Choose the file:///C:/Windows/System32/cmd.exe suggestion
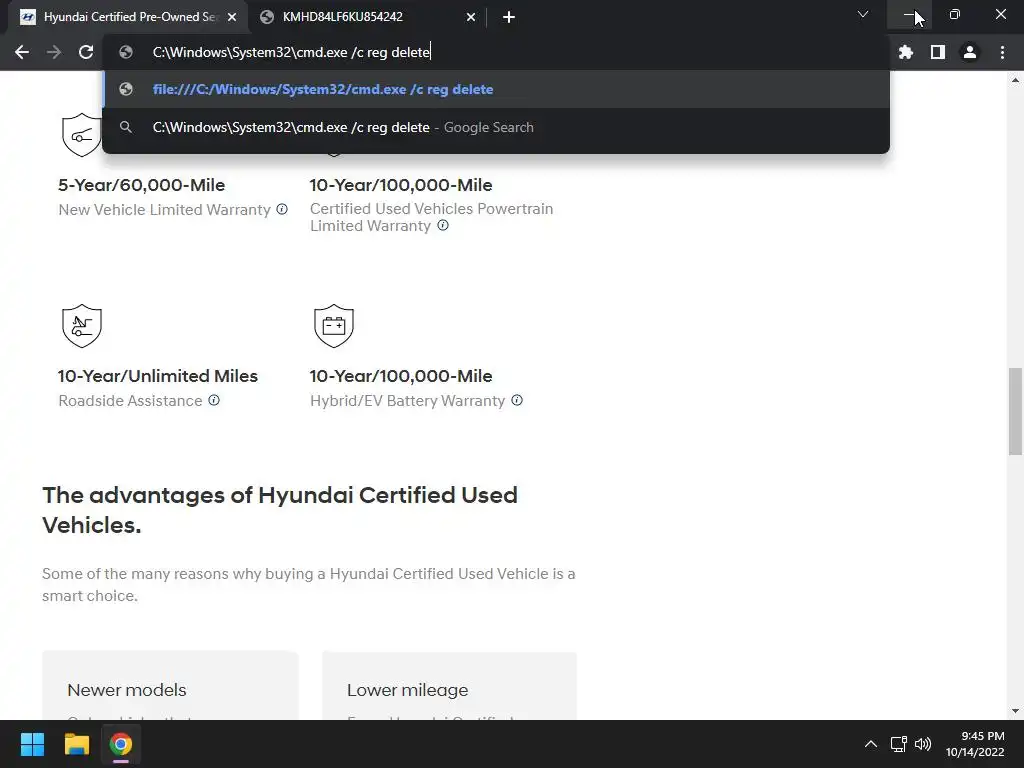Image resolution: width=1024 pixels, height=768 pixels. pos(322,89)
